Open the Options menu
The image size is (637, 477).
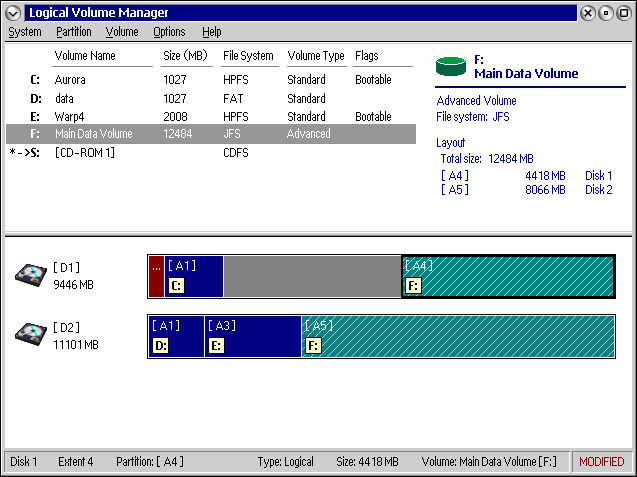(169, 32)
